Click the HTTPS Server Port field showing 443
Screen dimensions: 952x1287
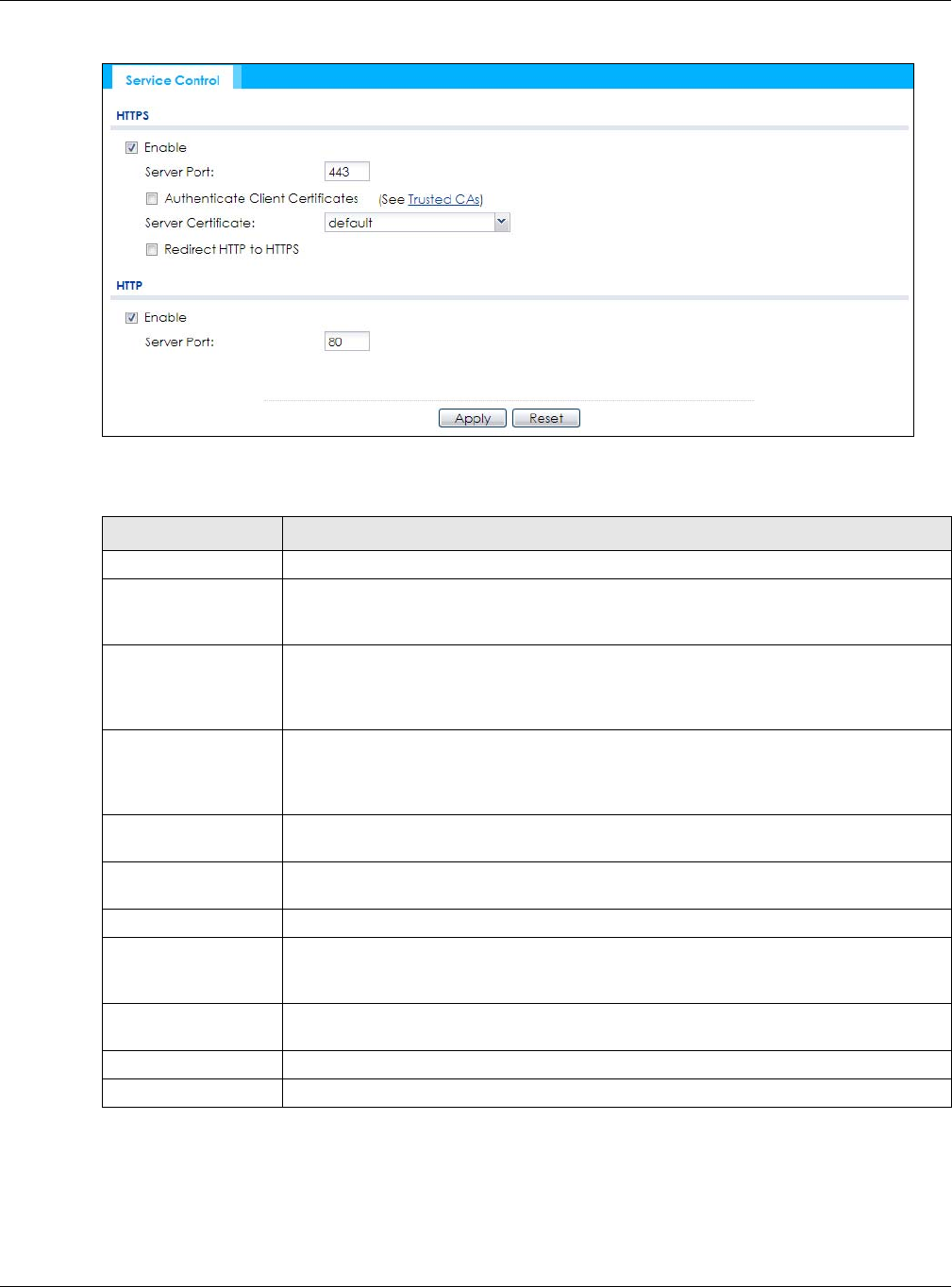click(x=346, y=172)
